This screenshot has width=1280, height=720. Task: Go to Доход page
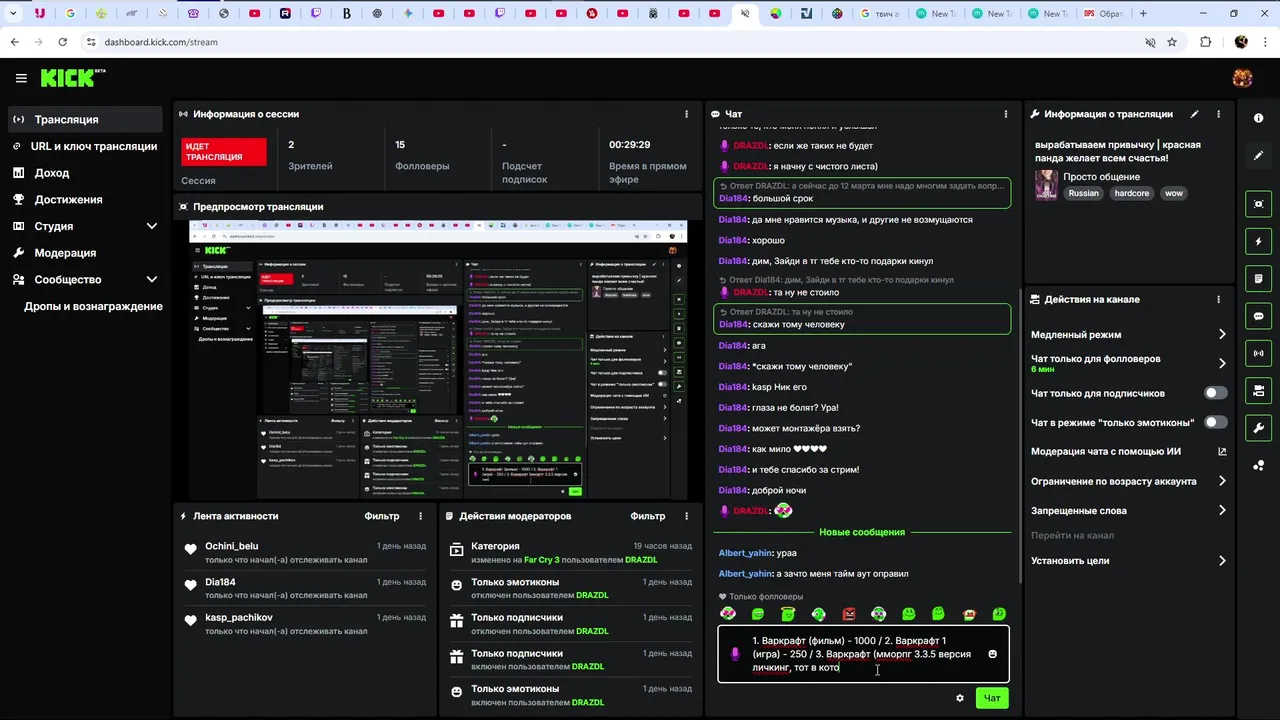86,173
